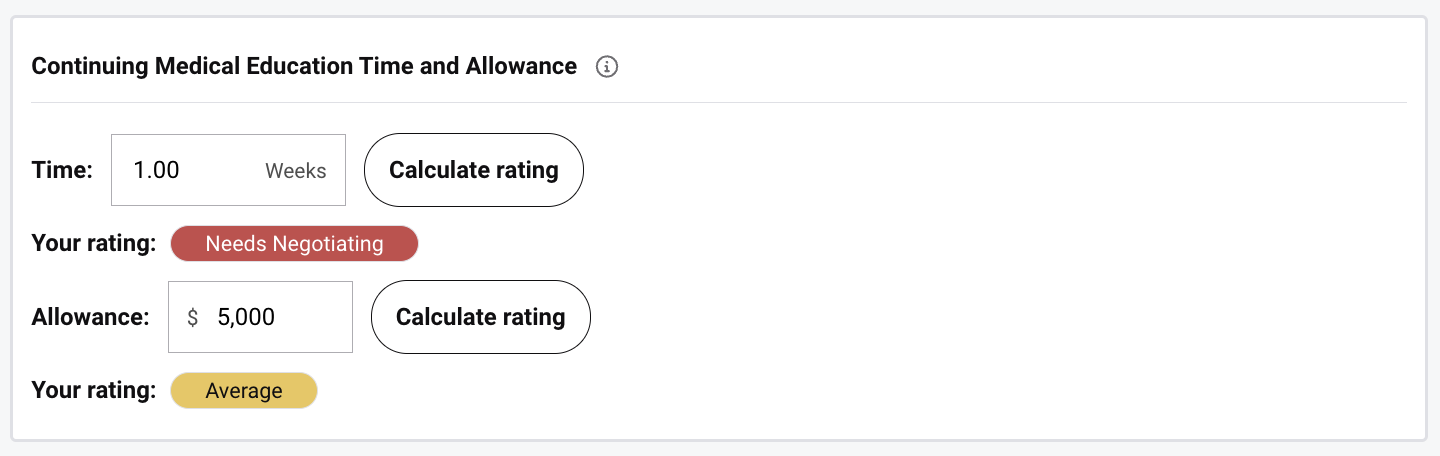Click the dollar sign in the Allowance field

click(193, 317)
